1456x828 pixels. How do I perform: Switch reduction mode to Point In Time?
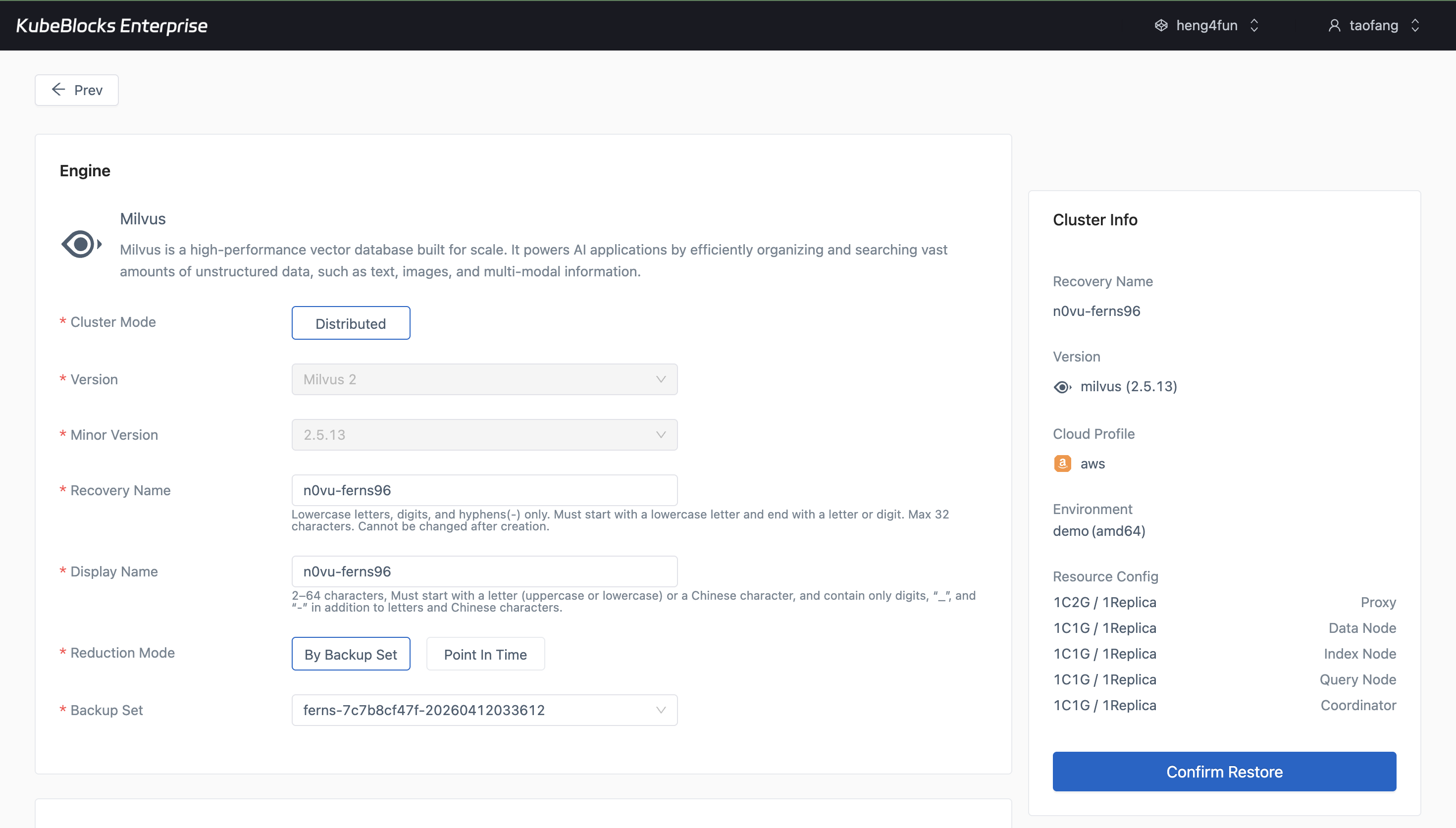coord(485,653)
